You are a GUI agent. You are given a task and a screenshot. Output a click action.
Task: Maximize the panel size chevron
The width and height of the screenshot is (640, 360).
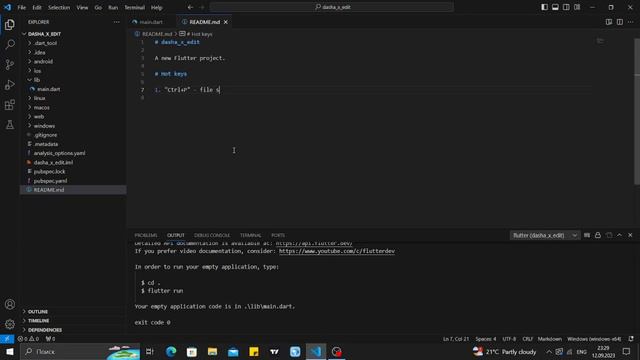coord(620,235)
